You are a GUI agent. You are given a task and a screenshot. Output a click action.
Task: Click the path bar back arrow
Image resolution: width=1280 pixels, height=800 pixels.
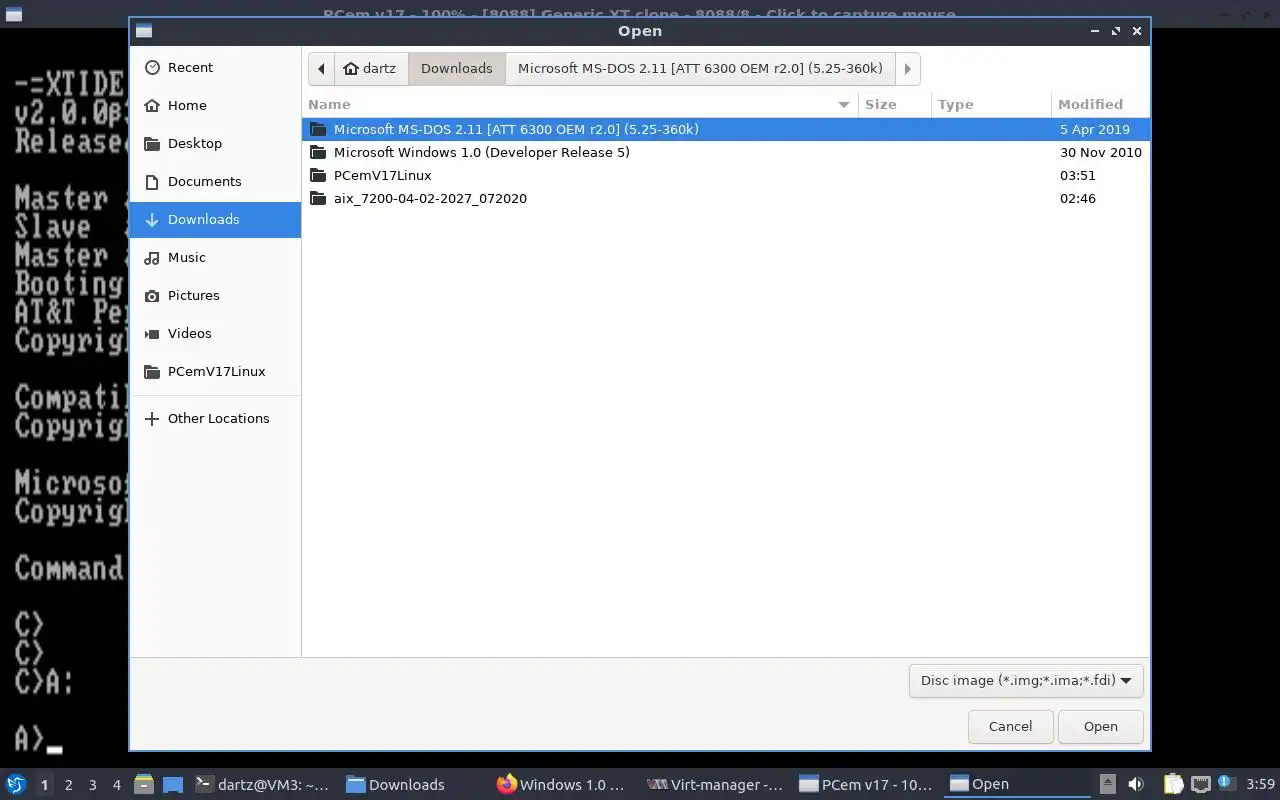point(321,68)
